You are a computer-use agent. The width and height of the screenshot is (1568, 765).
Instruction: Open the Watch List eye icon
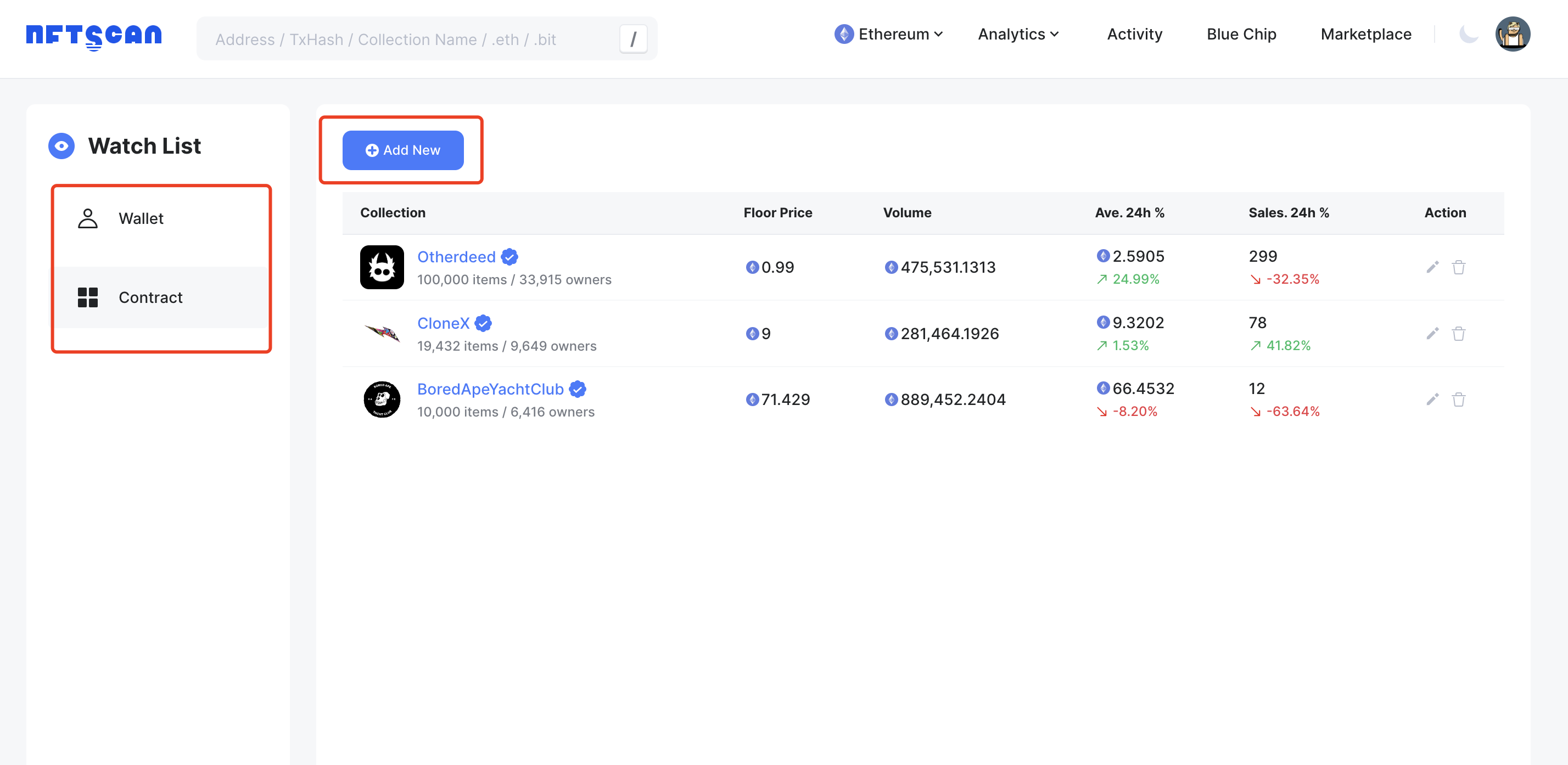coord(61,146)
